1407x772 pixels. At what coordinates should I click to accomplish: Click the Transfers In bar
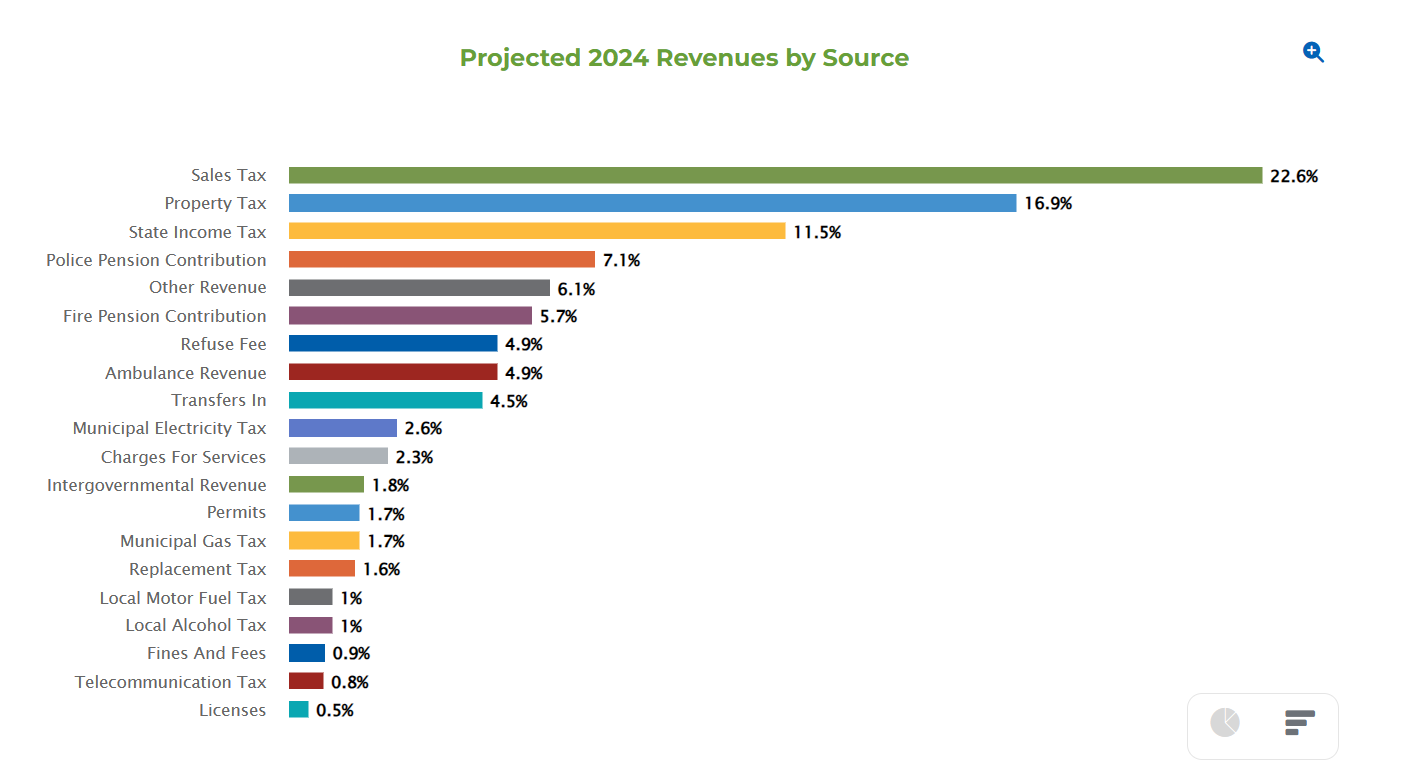click(386, 400)
